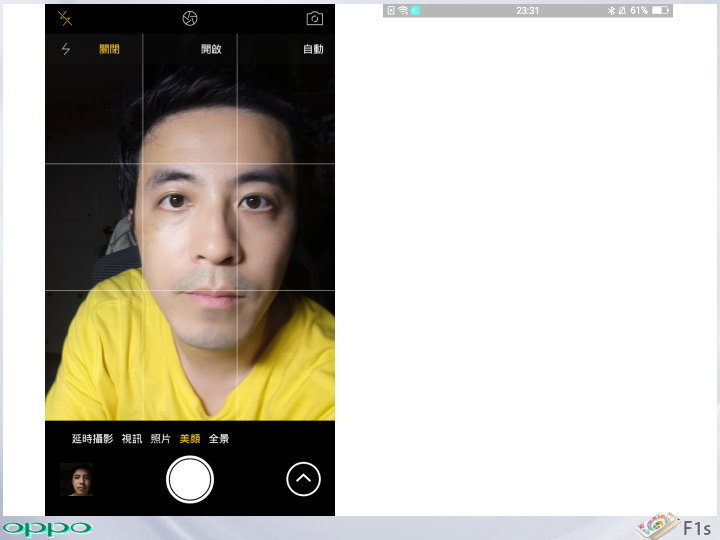The image size is (720, 540).
Task: Tap the flash-off icon at top left
Action: [x=65, y=18]
